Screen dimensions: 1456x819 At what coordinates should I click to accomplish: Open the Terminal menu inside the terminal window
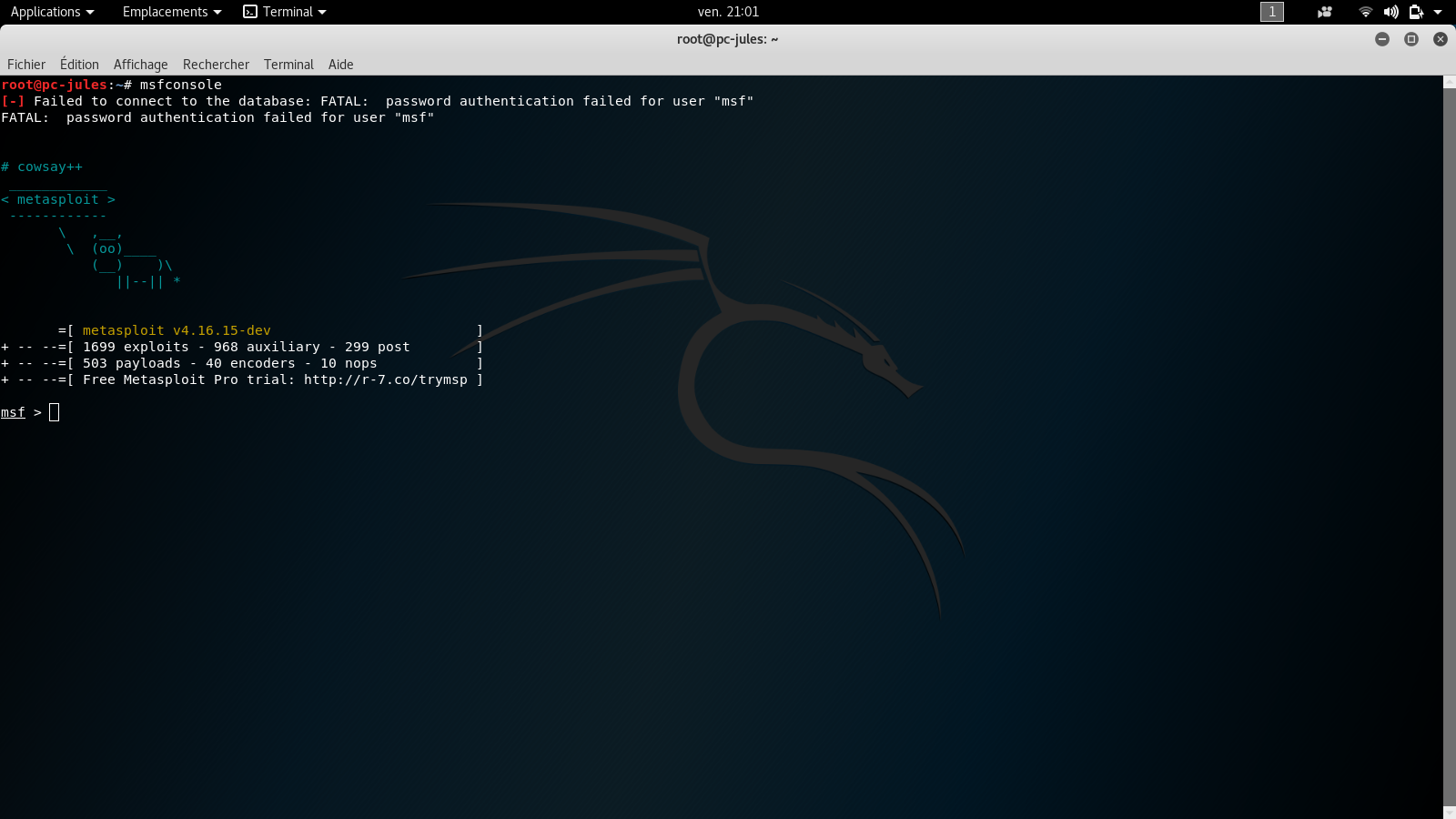point(288,64)
